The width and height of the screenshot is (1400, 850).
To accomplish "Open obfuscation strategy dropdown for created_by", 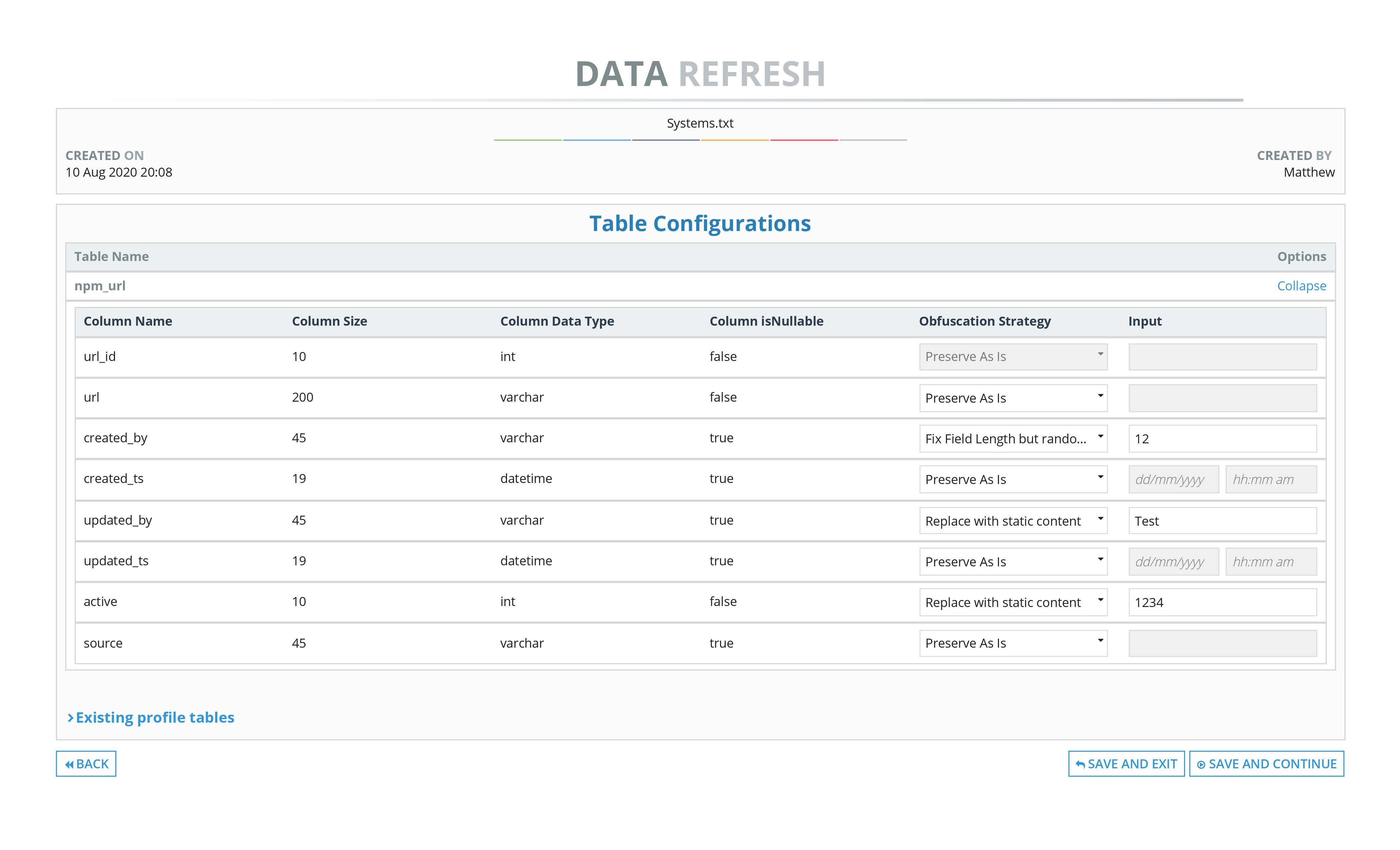I will coord(1013,439).
